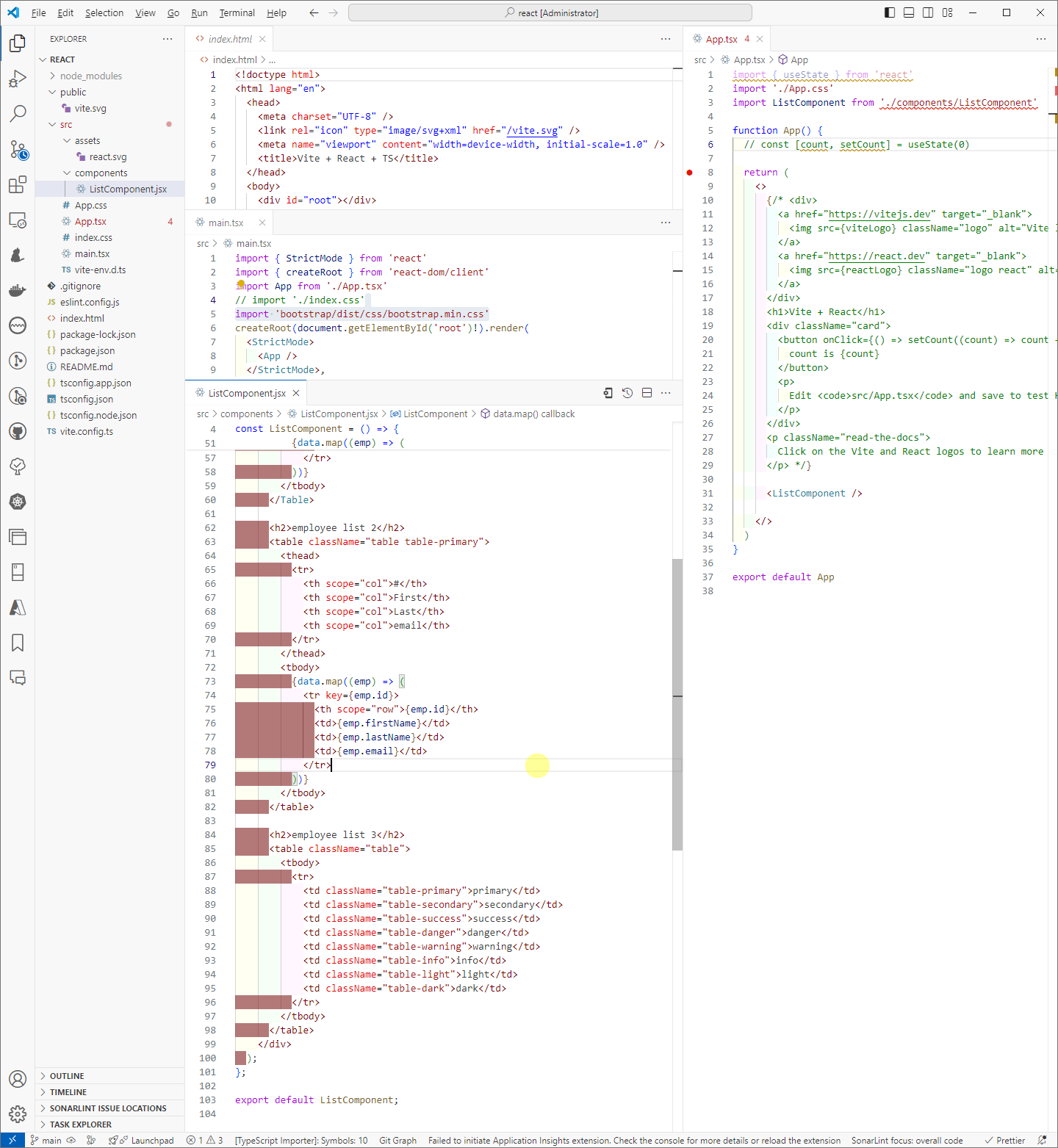1058x1148 pixels.
Task: Open the Help menu
Action: [276, 12]
